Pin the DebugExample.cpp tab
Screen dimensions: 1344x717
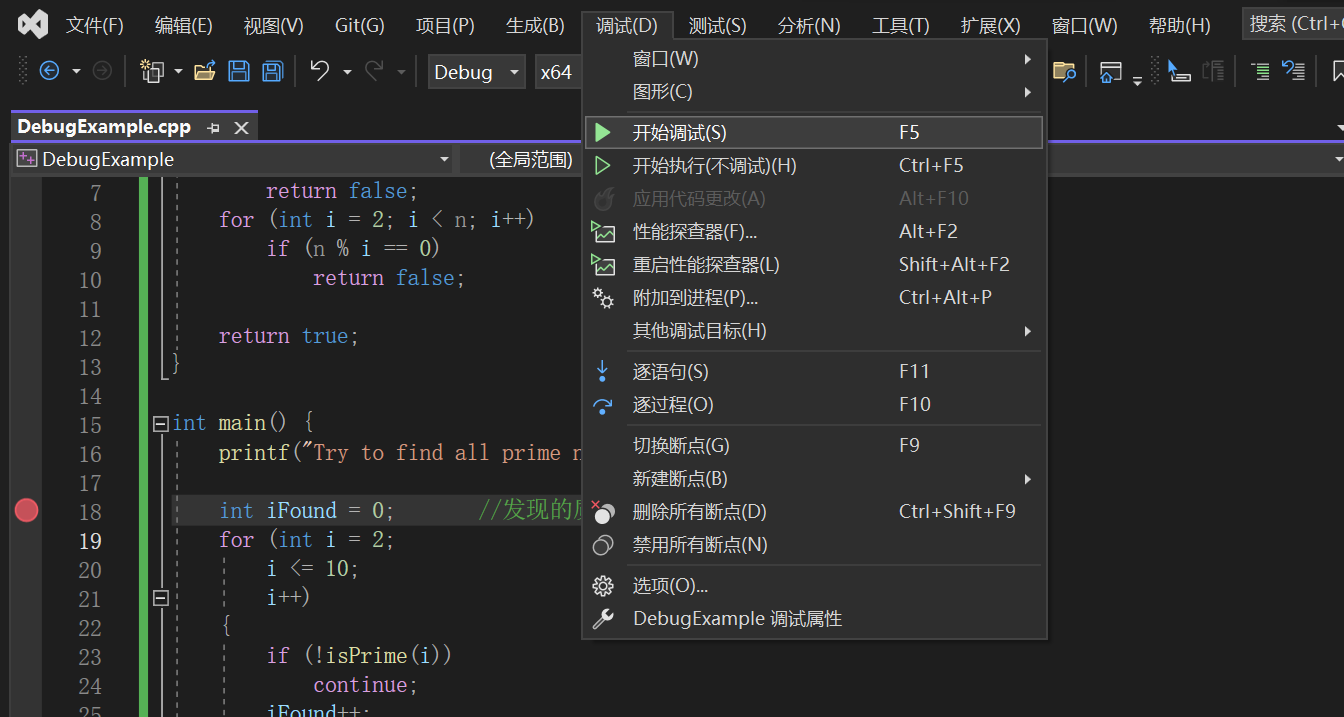(213, 128)
